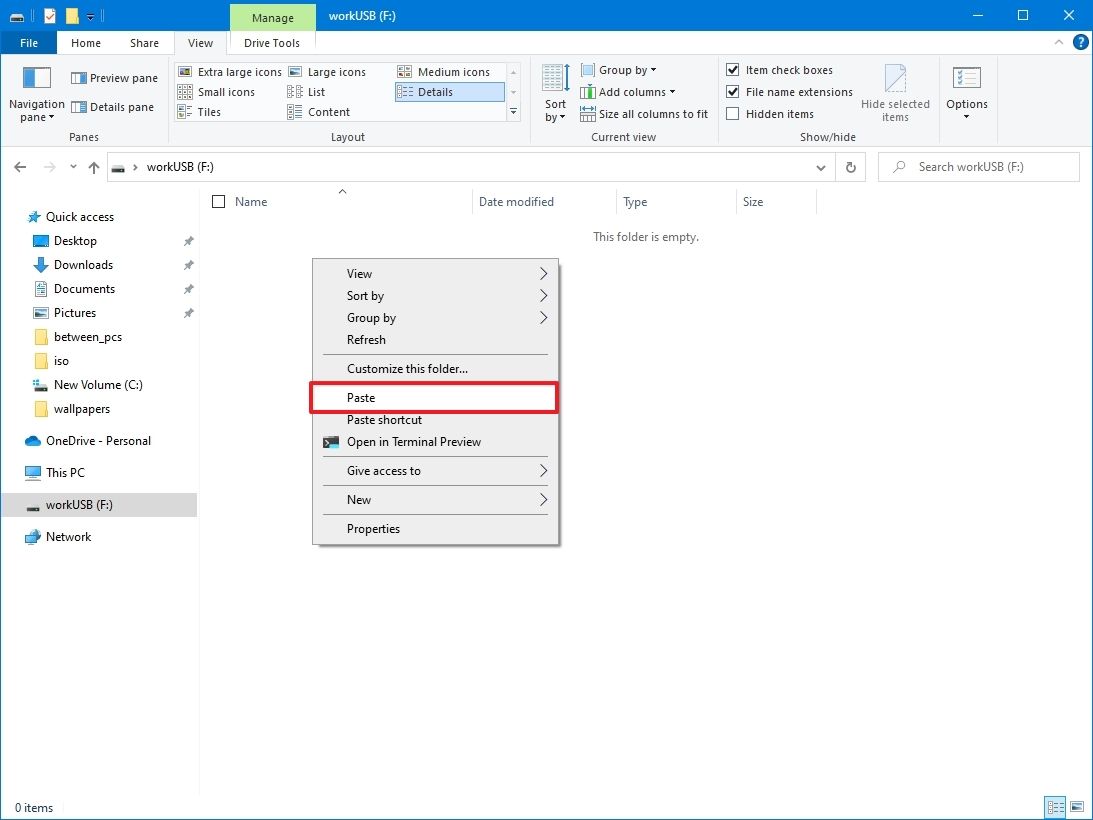The width and height of the screenshot is (1093, 820).
Task: Switch to the Home ribbon tab
Action: click(x=85, y=43)
